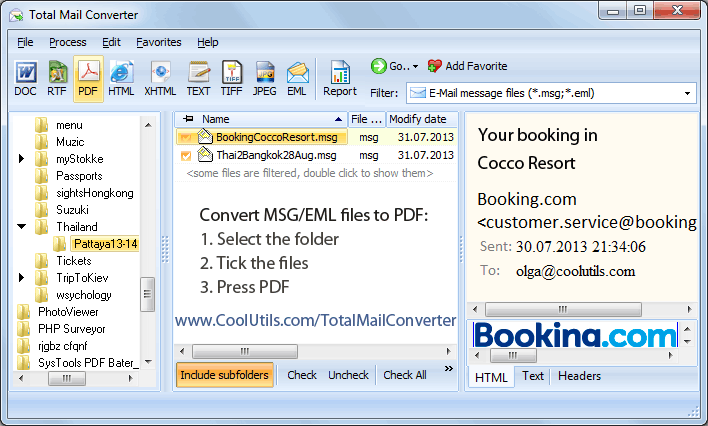Image resolution: width=708 pixels, height=426 pixels.
Task: Click the Thai2Bangkok28Aug.msg mail icon
Action: tap(205, 154)
